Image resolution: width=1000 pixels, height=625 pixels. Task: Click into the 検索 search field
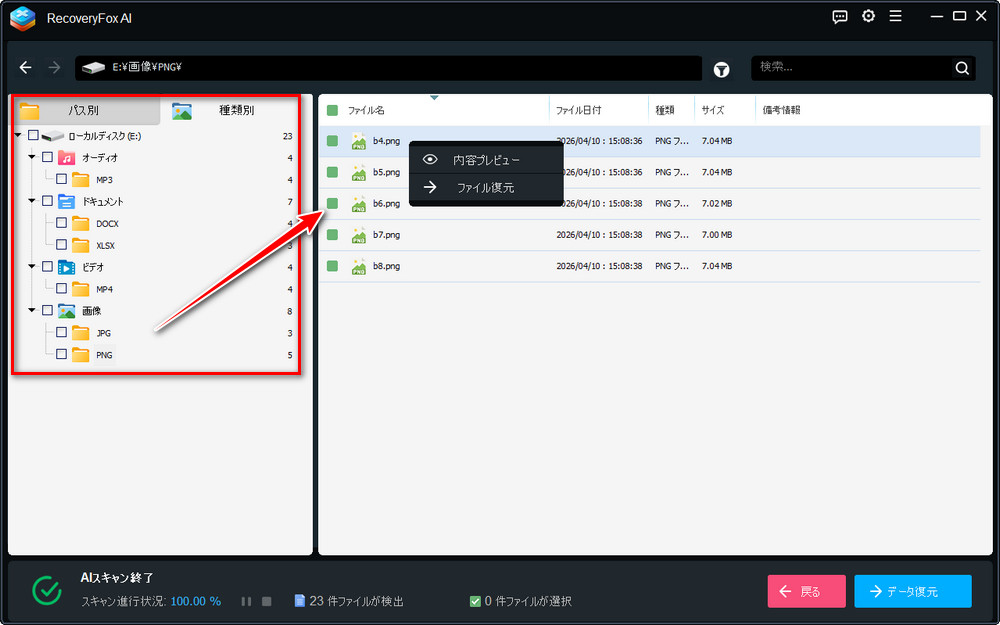tap(850, 68)
